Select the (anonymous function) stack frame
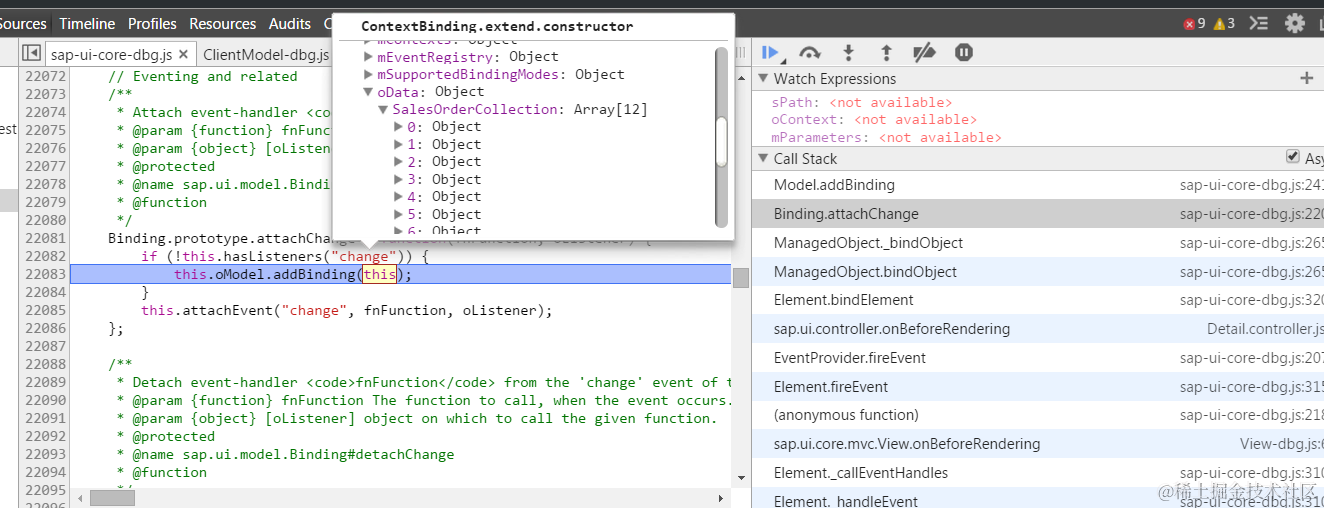 click(x=1038, y=415)
